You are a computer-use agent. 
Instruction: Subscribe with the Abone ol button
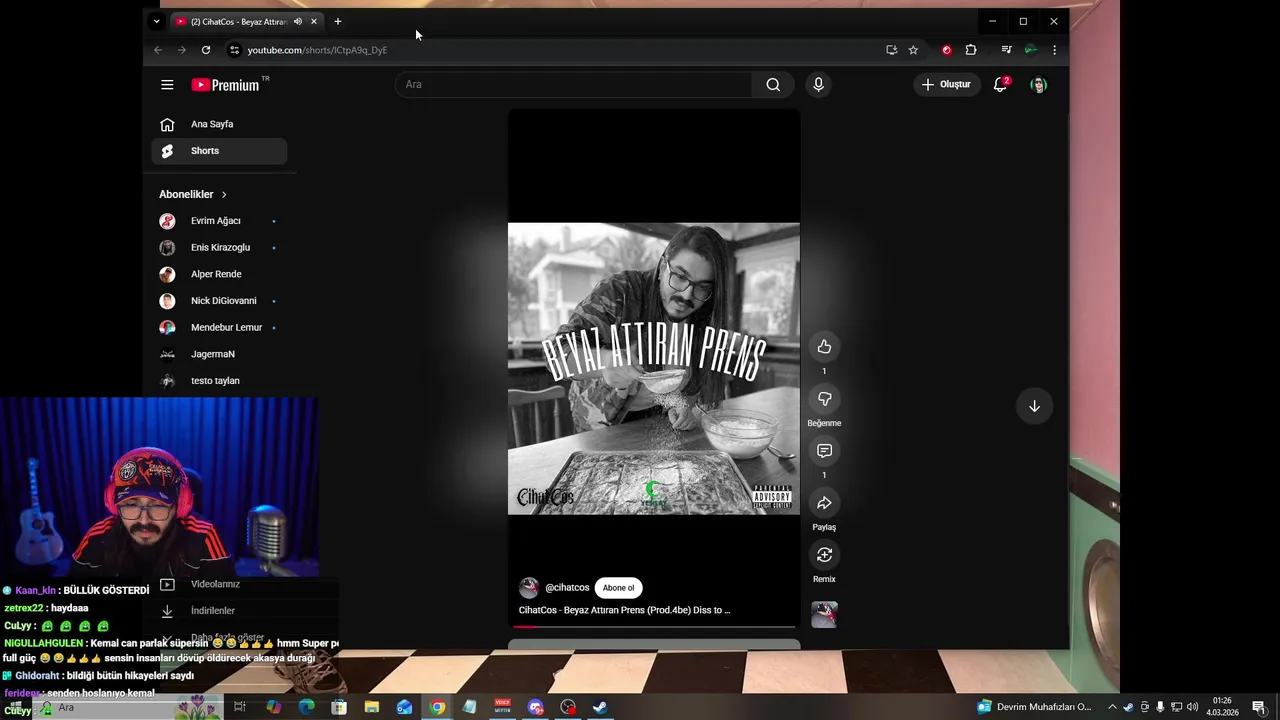[x=618, y=588]
